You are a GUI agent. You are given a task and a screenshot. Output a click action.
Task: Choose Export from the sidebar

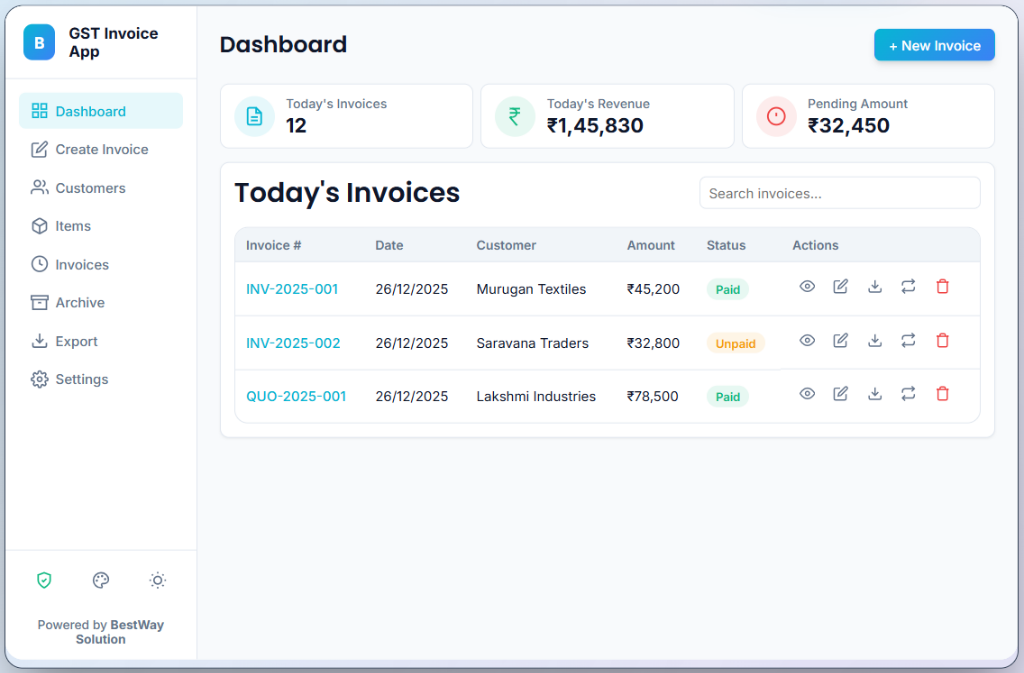[x=101, y=341]
